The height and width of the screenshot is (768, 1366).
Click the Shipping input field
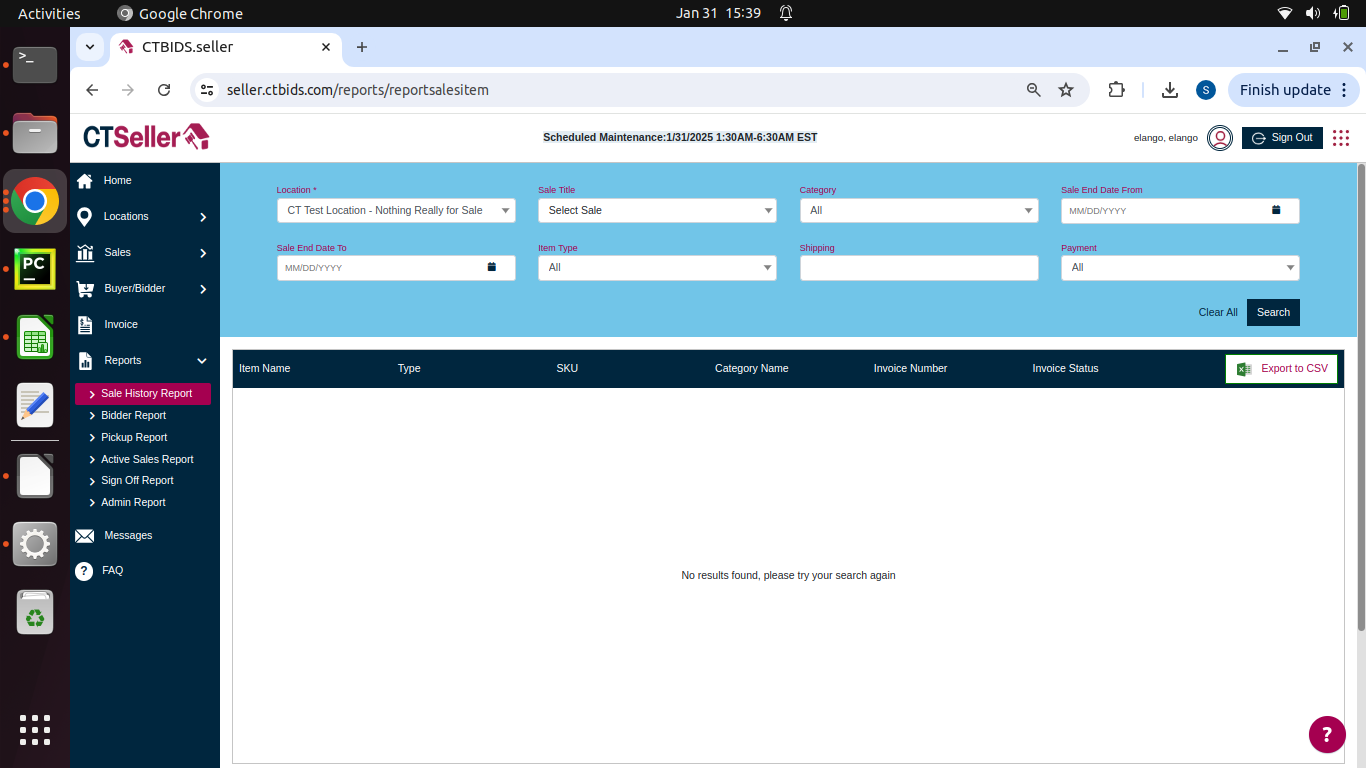point(918,268)
